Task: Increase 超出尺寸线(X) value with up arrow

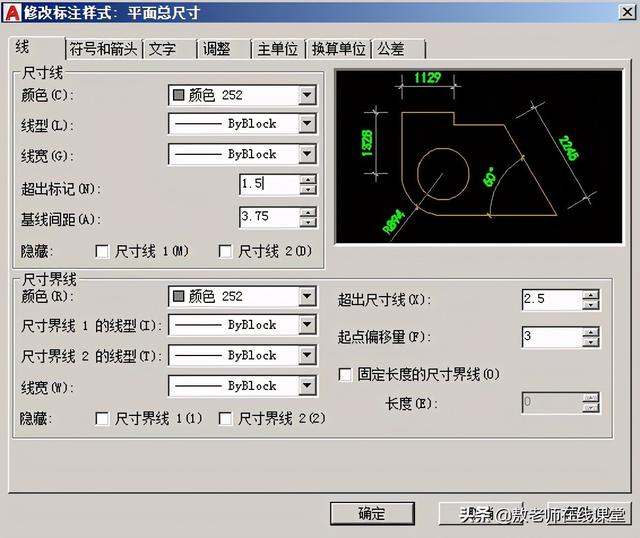Action: pyautogui.click(x=591, y=295)
